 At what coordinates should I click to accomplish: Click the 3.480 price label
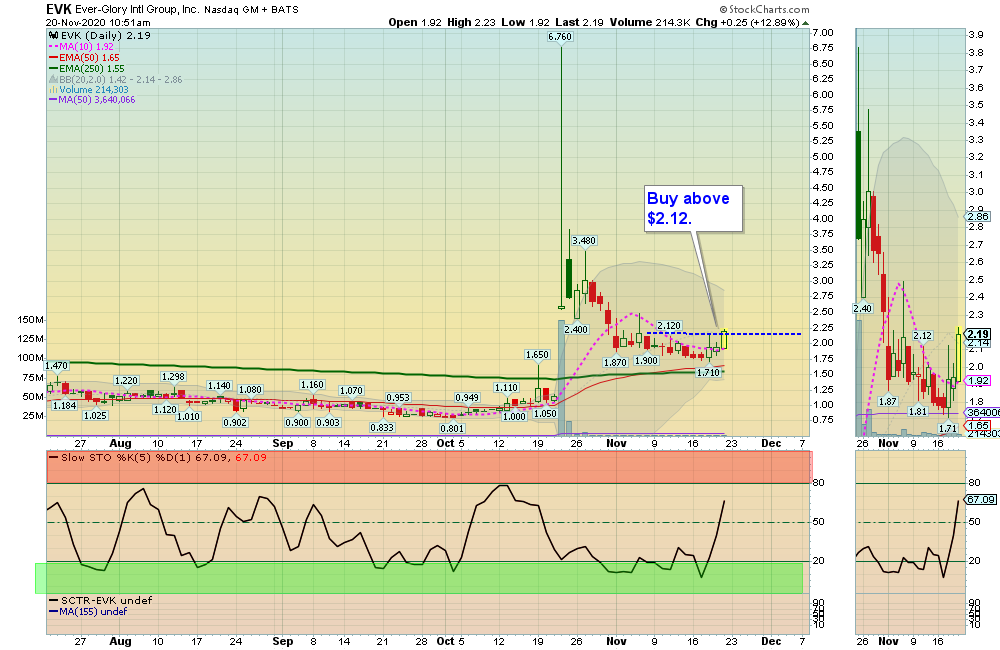coord(584,240)
